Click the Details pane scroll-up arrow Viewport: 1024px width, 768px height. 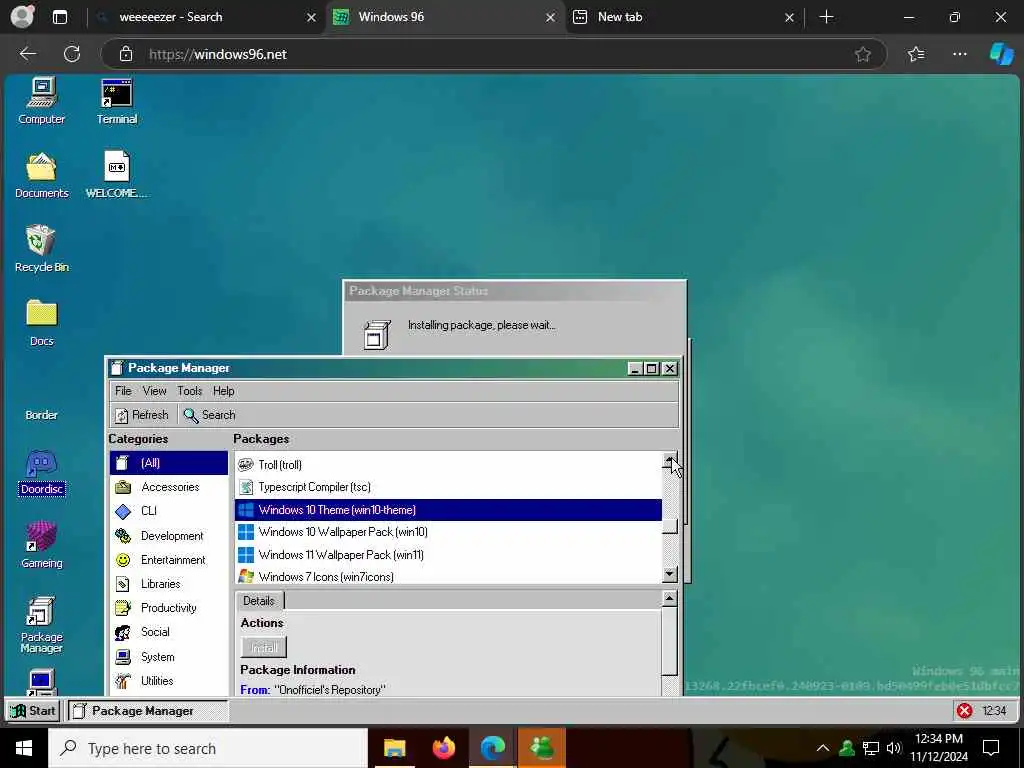tap(669, 598)
